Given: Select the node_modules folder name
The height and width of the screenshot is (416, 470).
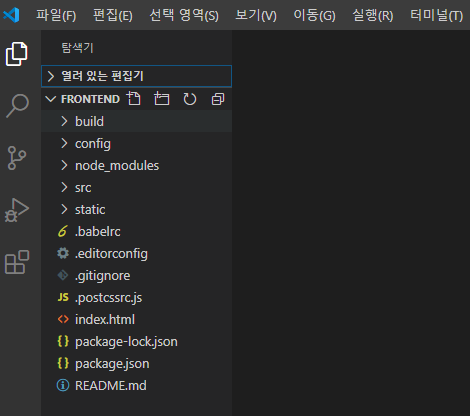Looking at the screenshot, I should [x=117, y=166].
